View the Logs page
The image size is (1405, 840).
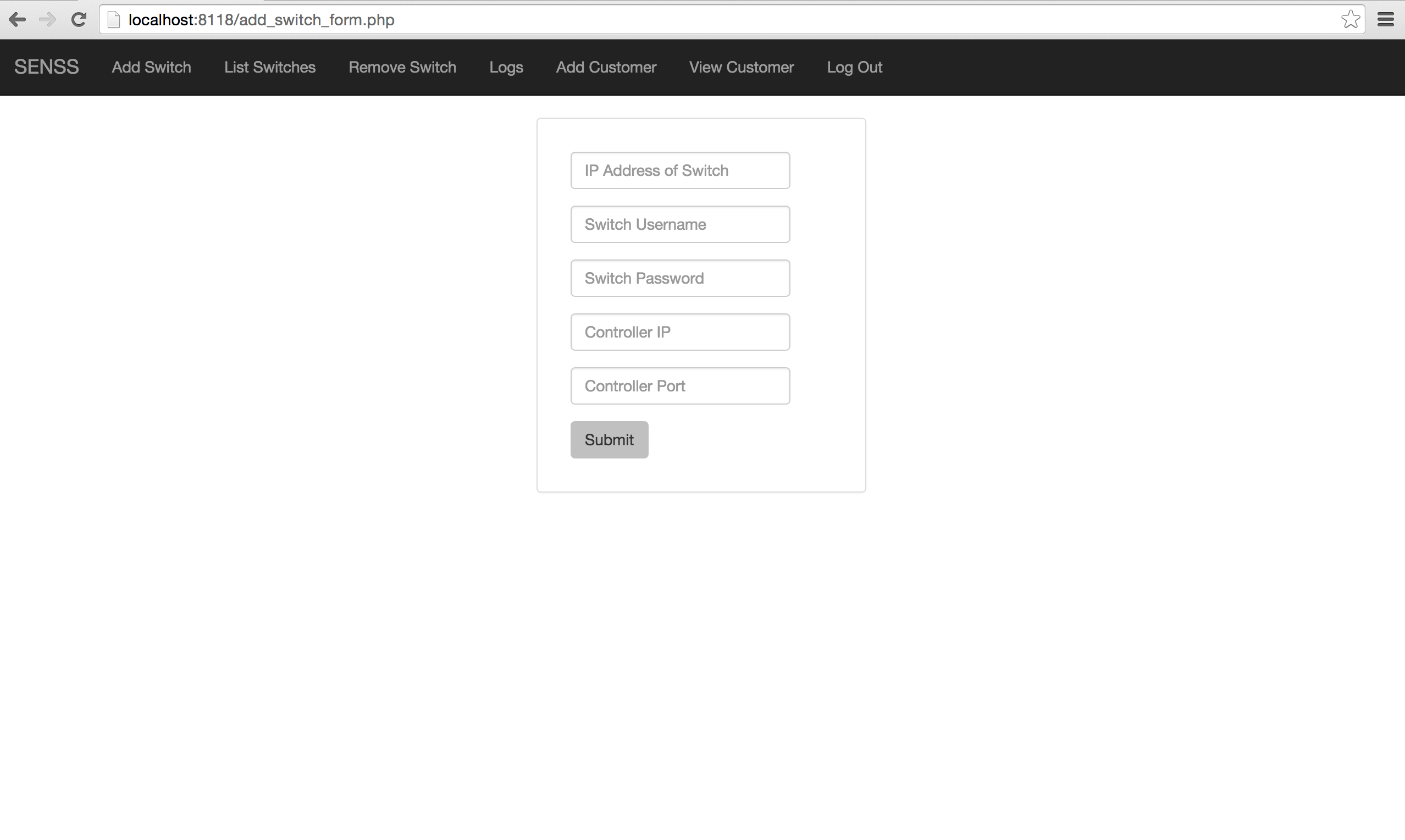[506, 67]
